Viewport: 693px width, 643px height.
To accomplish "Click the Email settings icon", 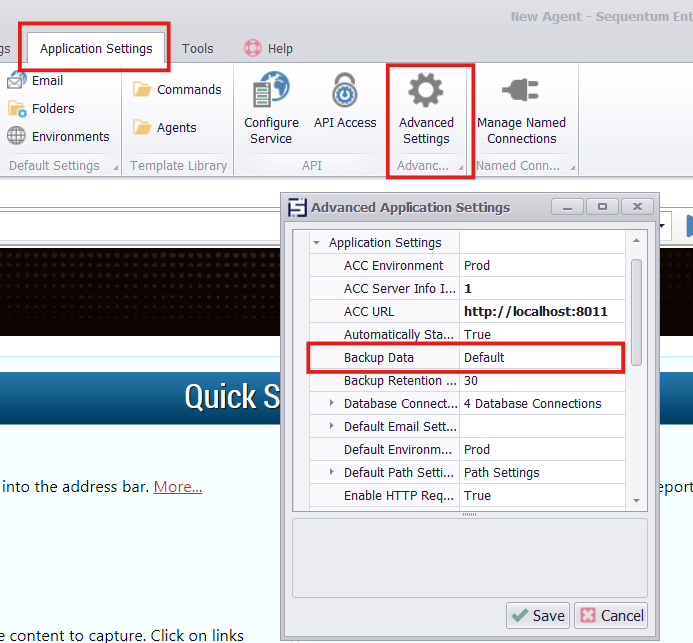I will coord(17,81).
